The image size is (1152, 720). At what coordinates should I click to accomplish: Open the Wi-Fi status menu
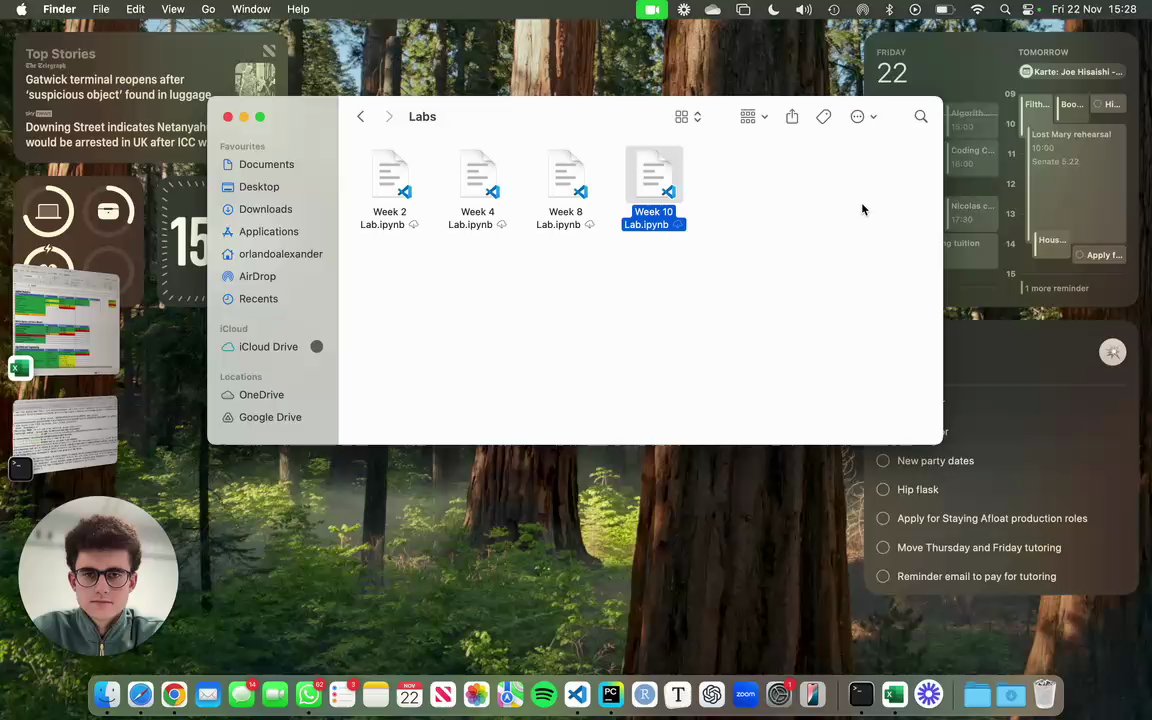pos(977,10)
